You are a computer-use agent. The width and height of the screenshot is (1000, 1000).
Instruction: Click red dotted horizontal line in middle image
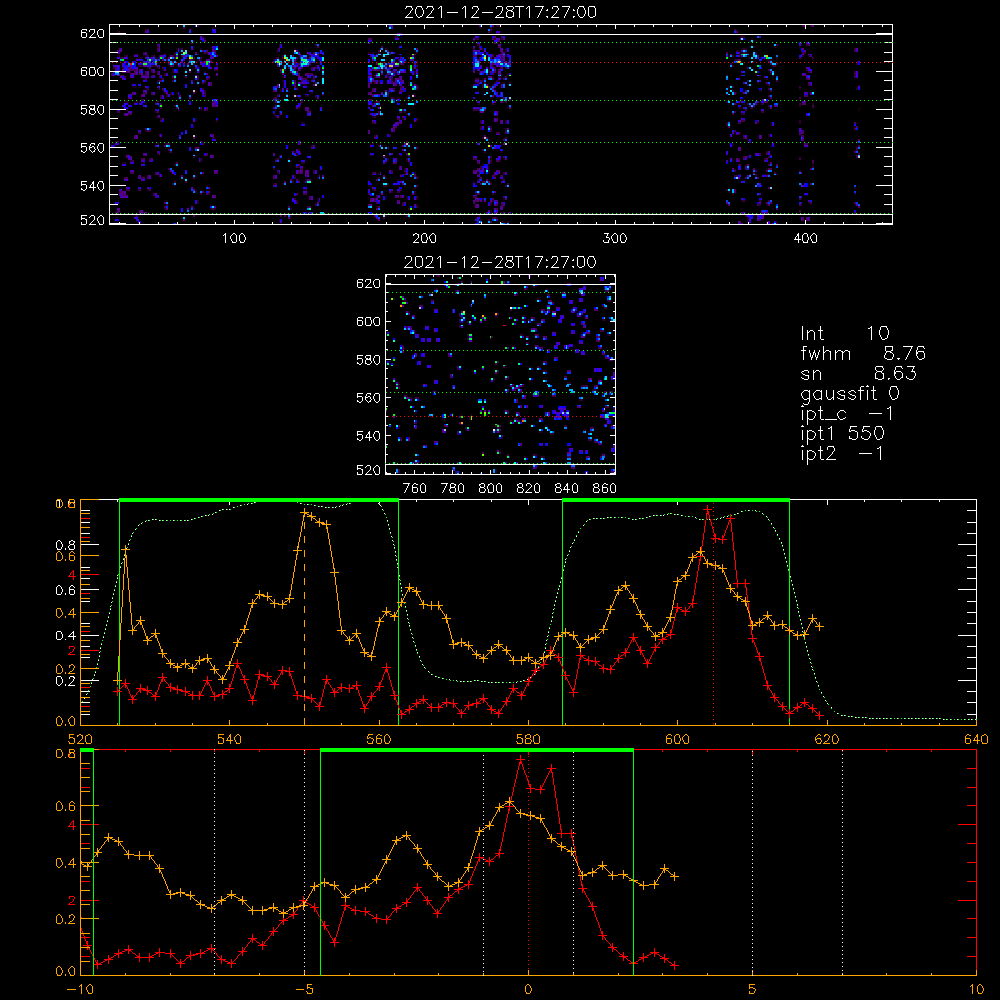click(500, 416)
